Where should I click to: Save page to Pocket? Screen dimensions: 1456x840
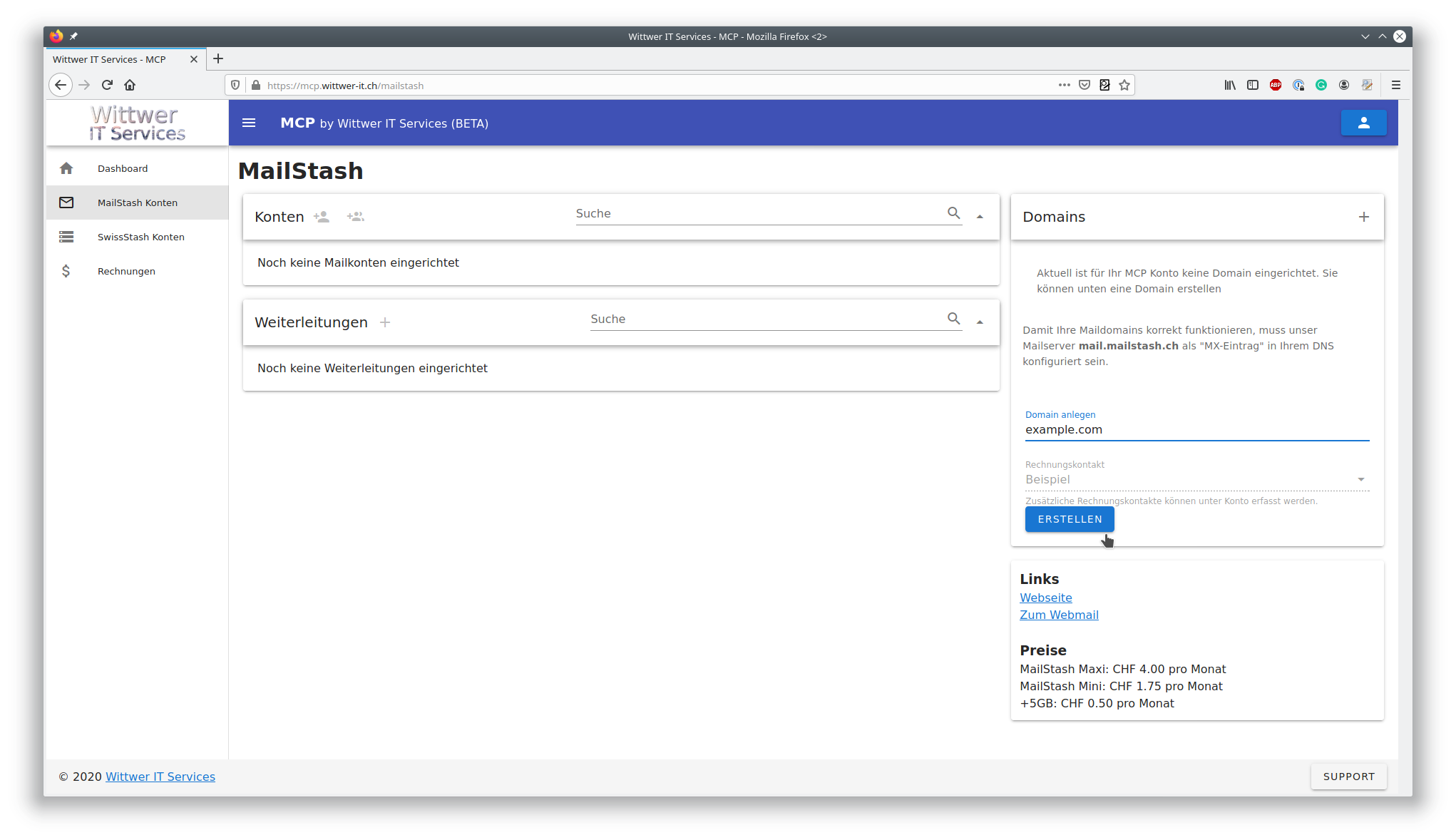(x=1084, y=85)
